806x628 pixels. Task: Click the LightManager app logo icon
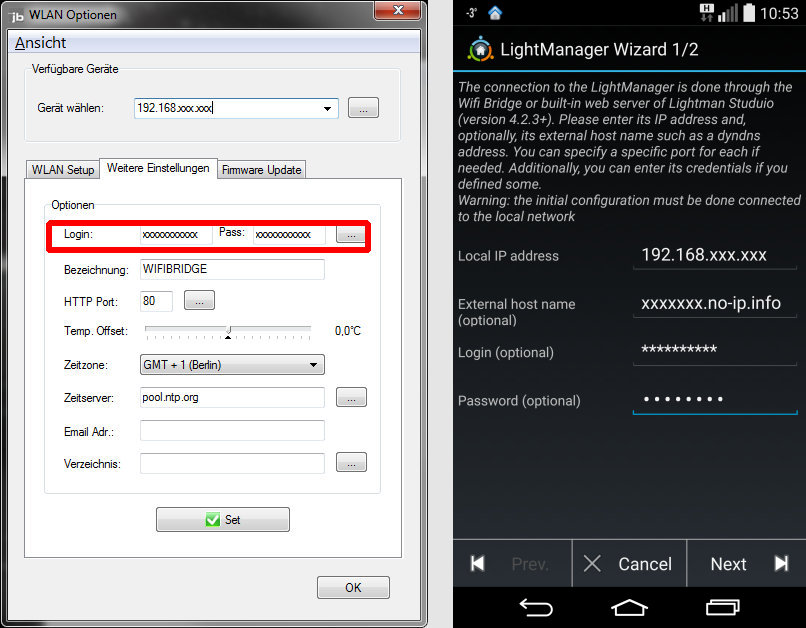(481, 49)
